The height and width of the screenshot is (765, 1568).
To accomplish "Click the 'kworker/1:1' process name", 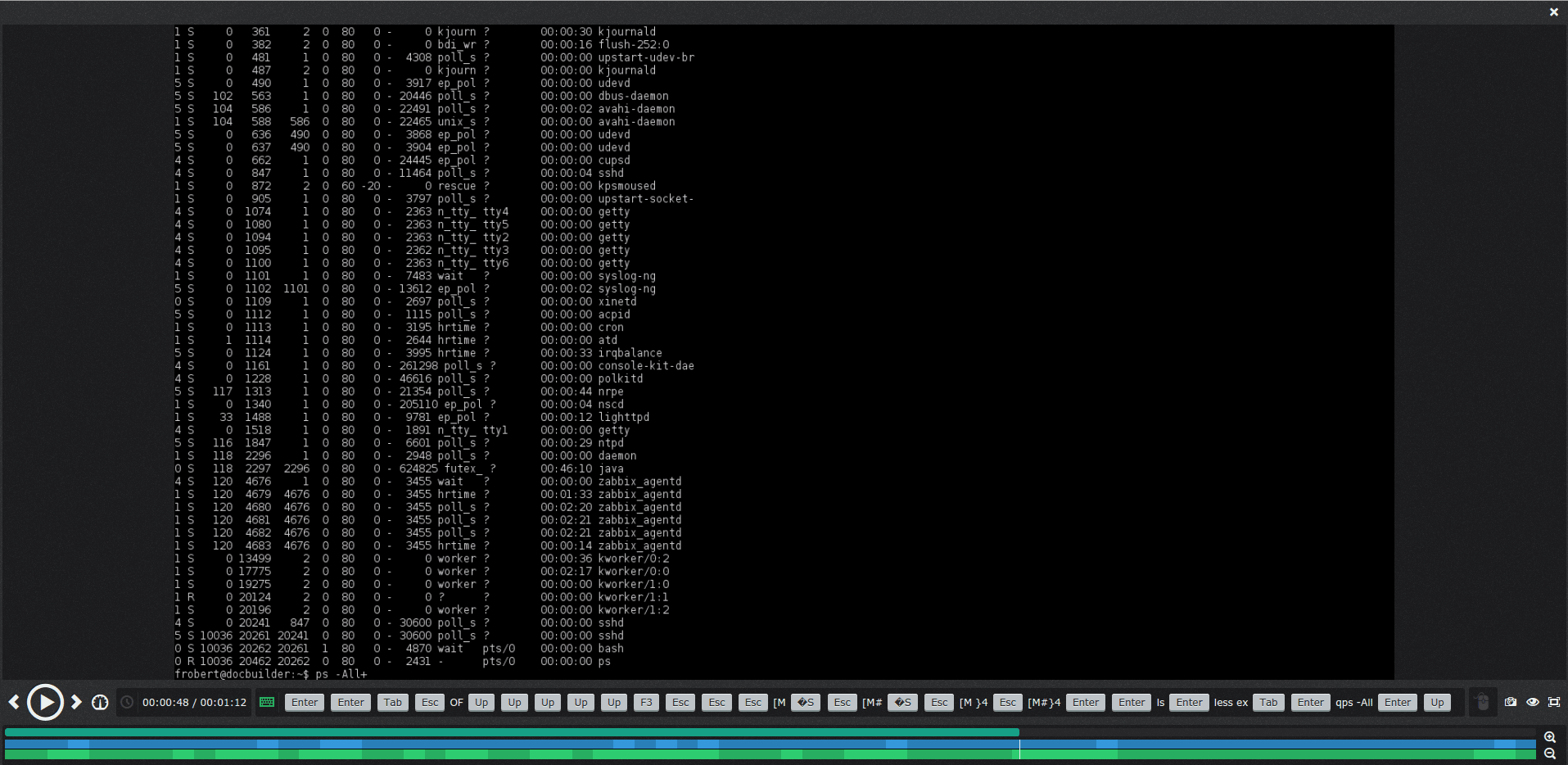I will [x=633, y=597].
